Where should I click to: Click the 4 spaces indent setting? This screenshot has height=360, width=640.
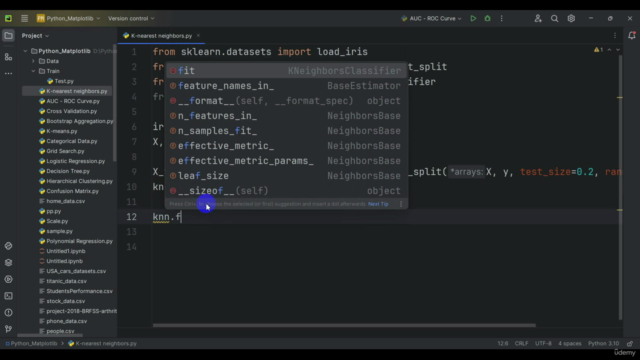coord(569,344)
